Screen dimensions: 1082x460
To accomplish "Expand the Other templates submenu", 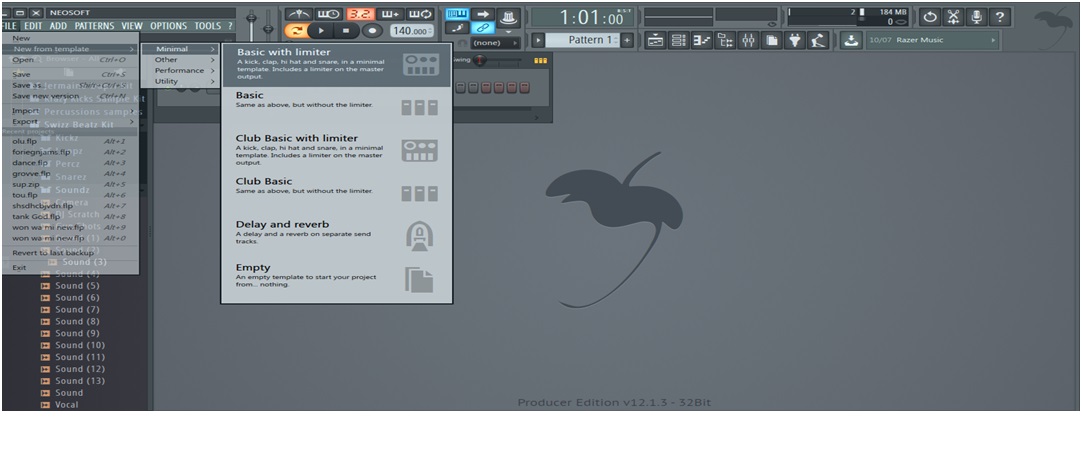I will [181, 60].
